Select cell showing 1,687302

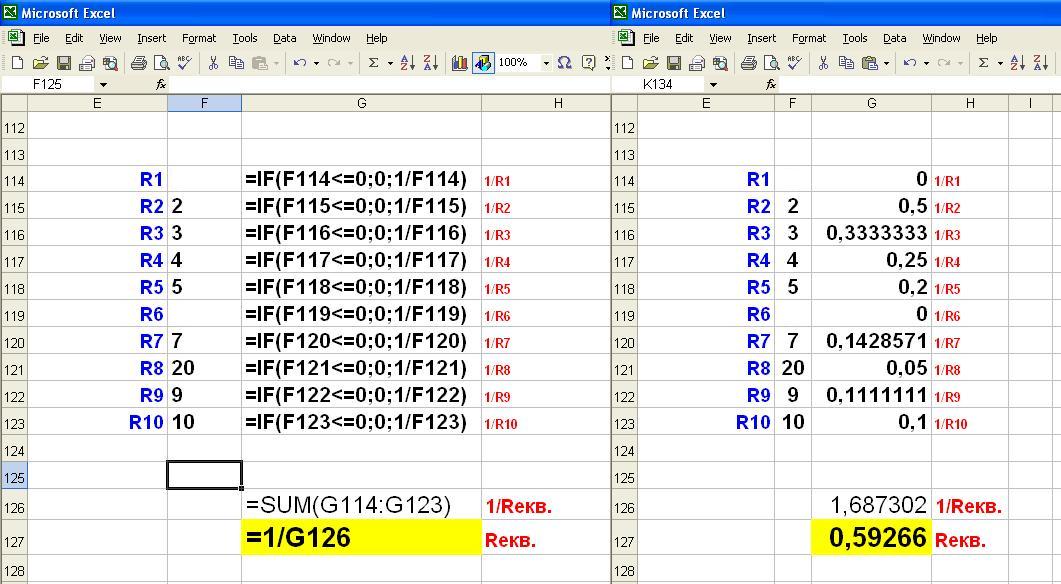point(872,505)
